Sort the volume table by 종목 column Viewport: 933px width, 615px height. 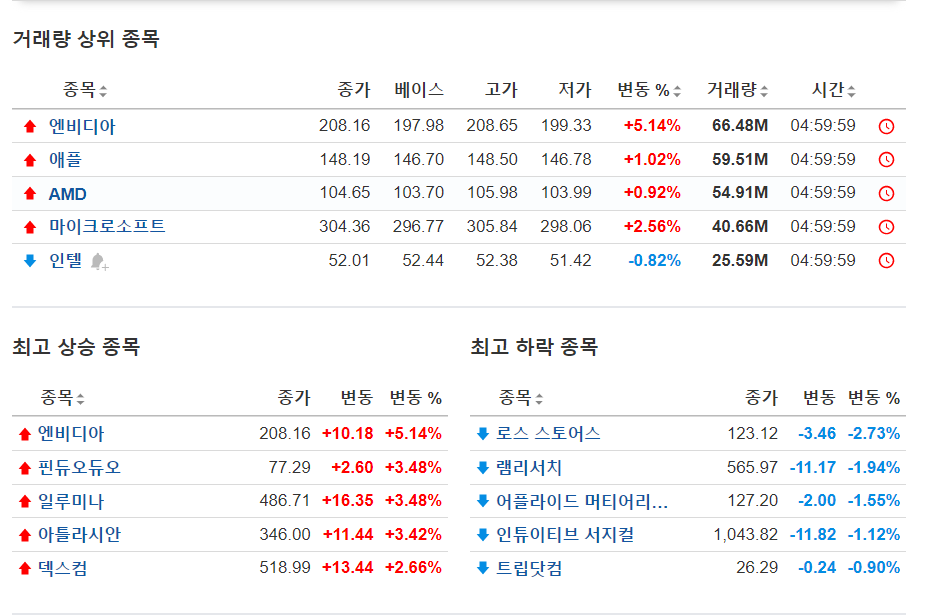tap(85, 90)
